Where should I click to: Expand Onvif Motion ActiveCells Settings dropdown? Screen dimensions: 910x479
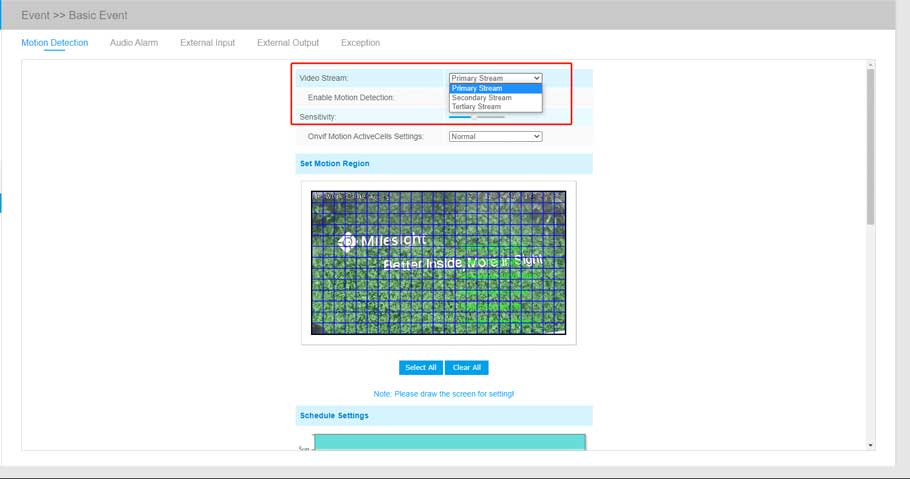(x=495, y=136)
